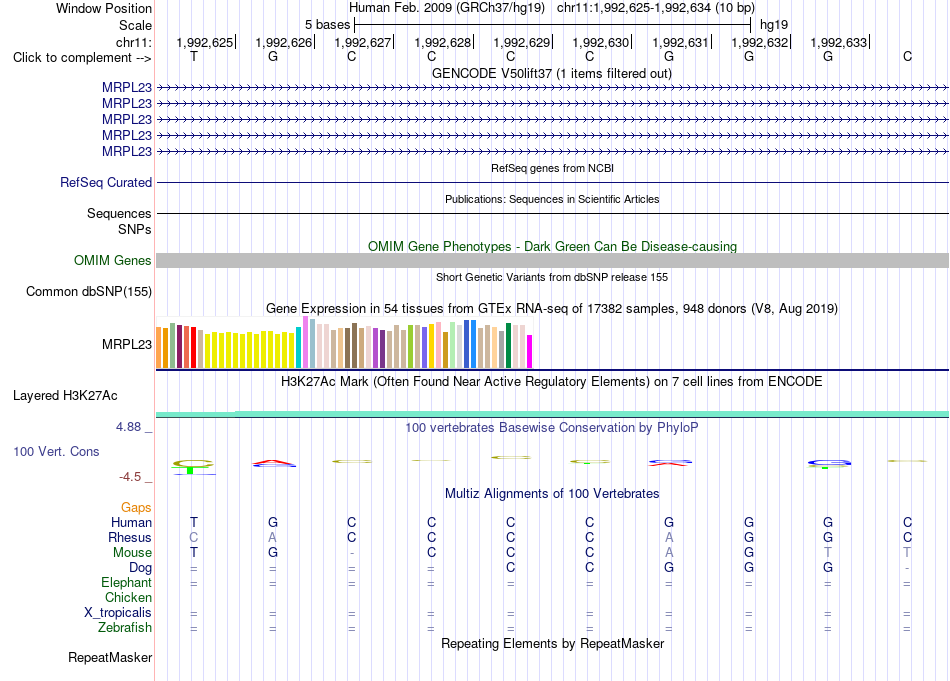Click the Rhesus alignment row label

click(x=130, y=537)
